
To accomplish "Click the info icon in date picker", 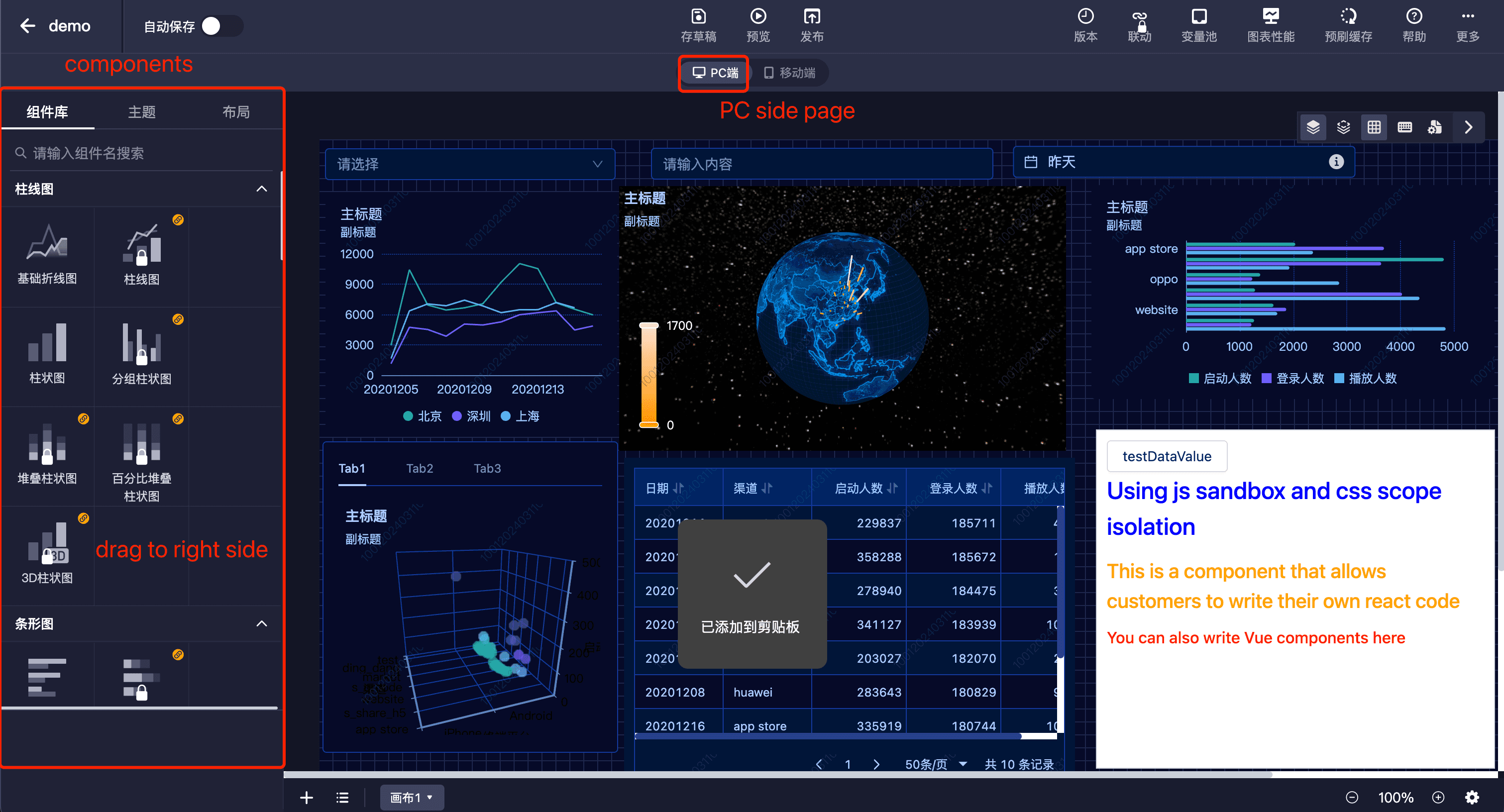I will click(x=1336, y=162).
